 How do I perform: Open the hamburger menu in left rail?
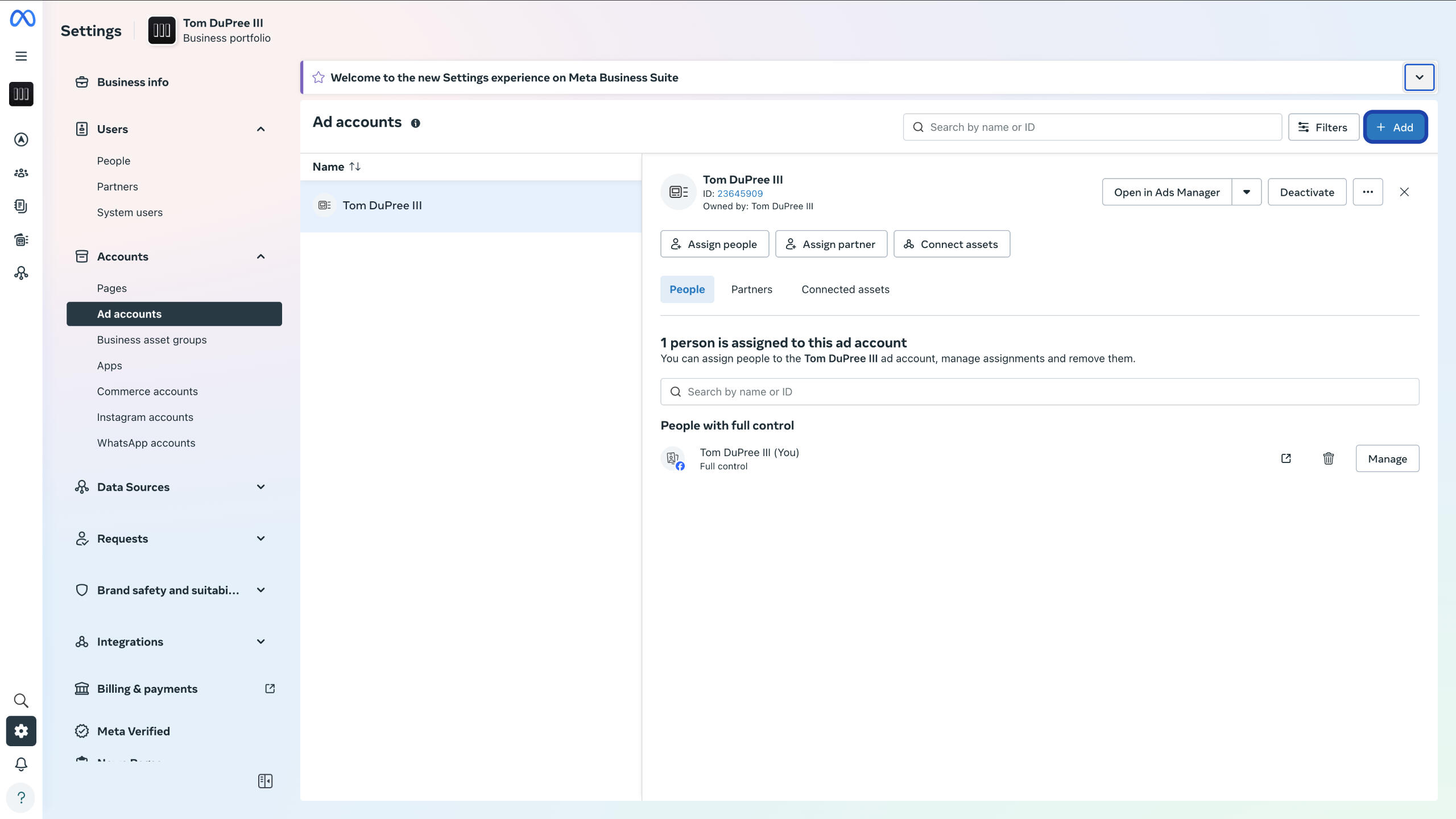coord(21,56)
